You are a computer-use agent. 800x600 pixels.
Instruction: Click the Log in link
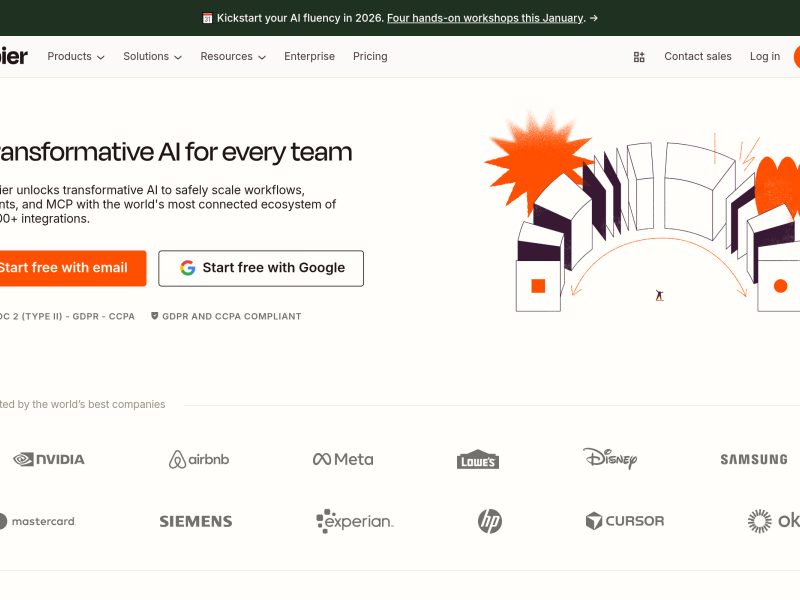coord(765,57)
